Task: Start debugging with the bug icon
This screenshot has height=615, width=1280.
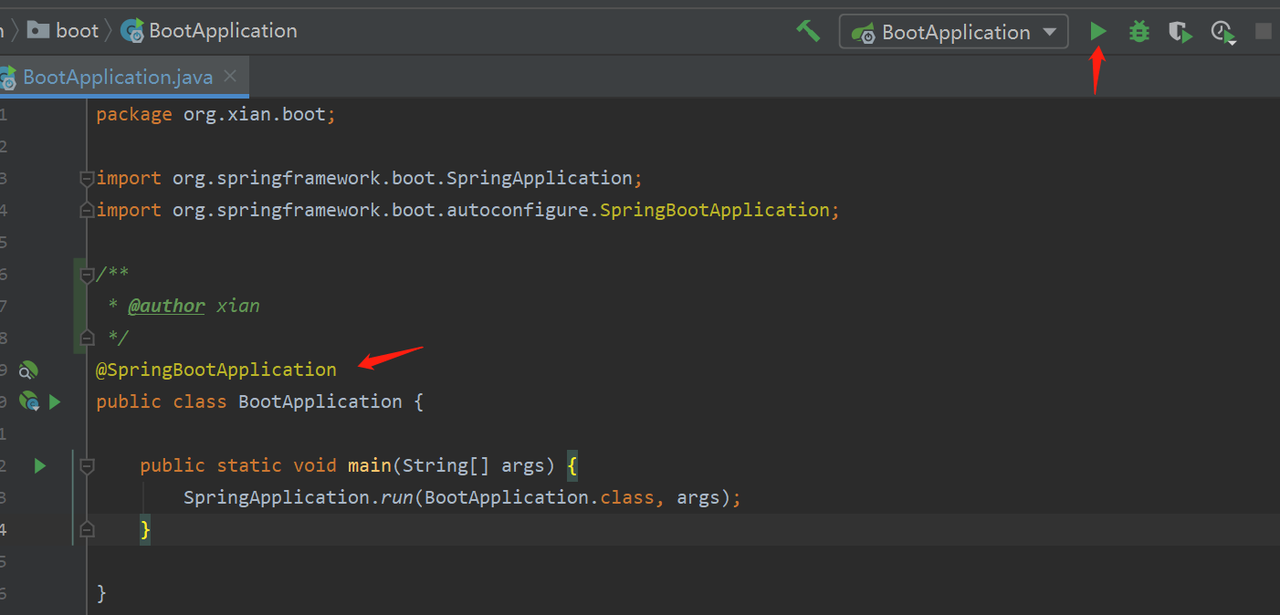Action: tap(1139, 32)
